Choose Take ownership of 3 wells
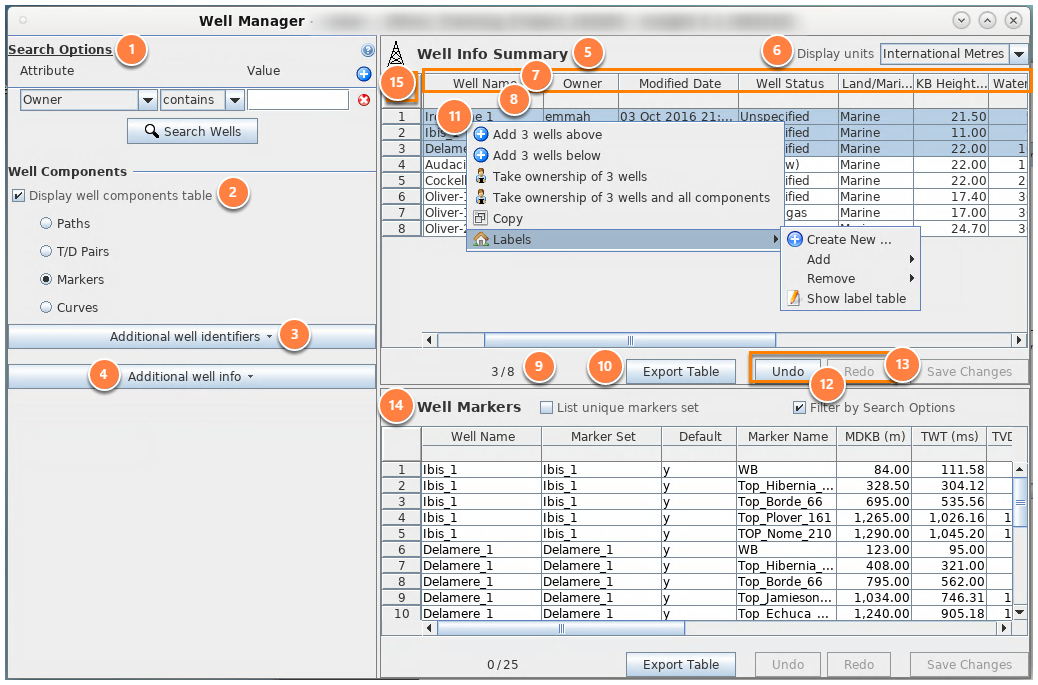The width and height of the screenshot is (1038, 685). pyautogui.click(x=569, y=177)
